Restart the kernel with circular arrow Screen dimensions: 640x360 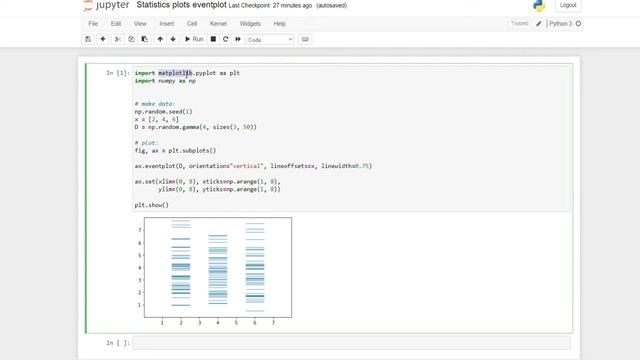pyautogui.click(x=225, y=39)
